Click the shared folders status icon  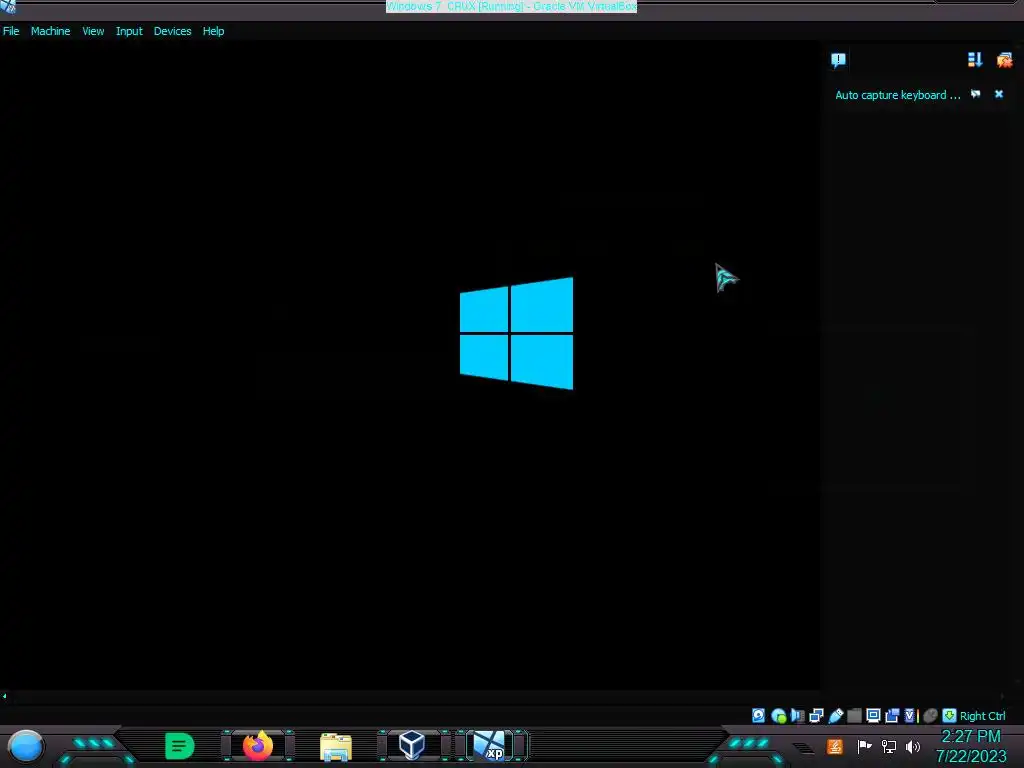point(854,716)
